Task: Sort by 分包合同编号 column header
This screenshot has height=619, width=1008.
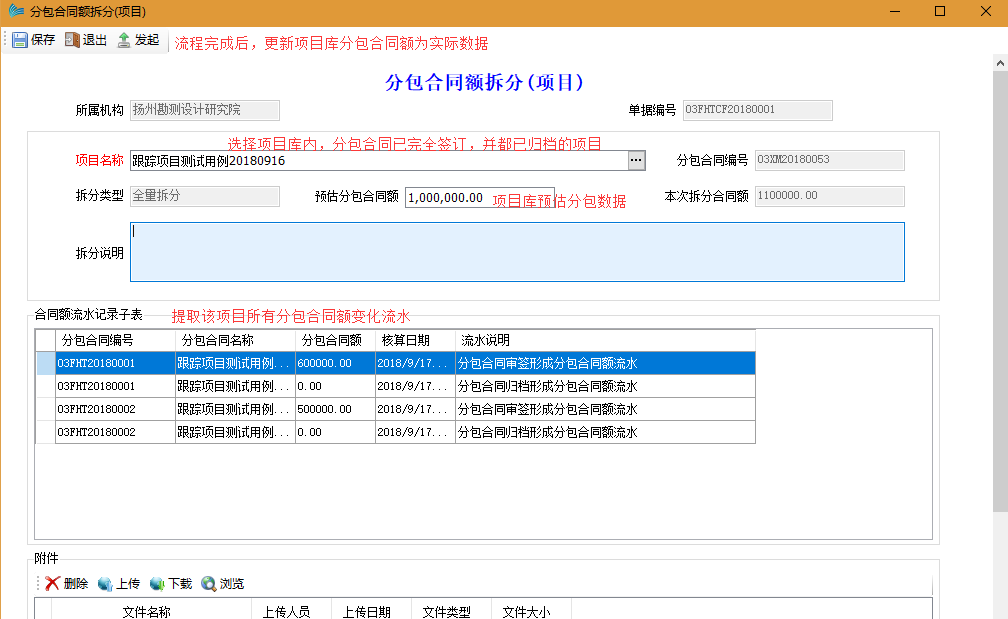Action: pos(115,340)
